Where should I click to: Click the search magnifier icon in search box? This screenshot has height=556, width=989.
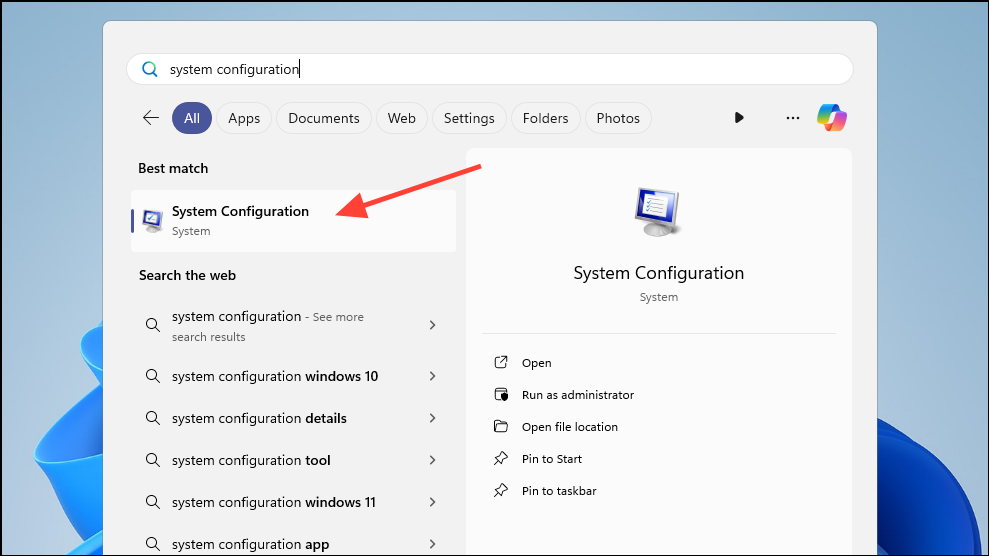(x=149, y=69)
